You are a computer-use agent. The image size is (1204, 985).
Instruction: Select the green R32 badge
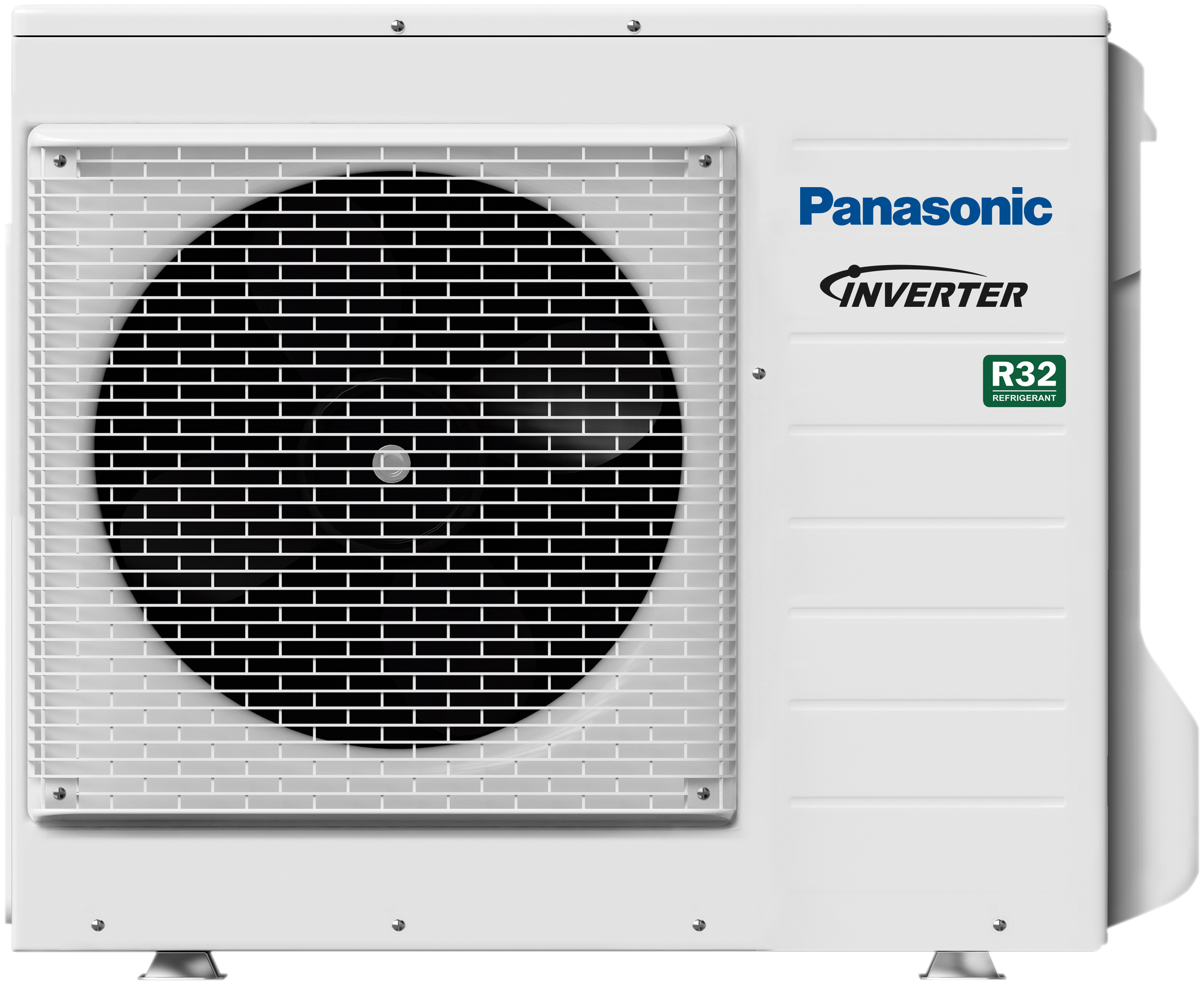[x=1024, y=381]
